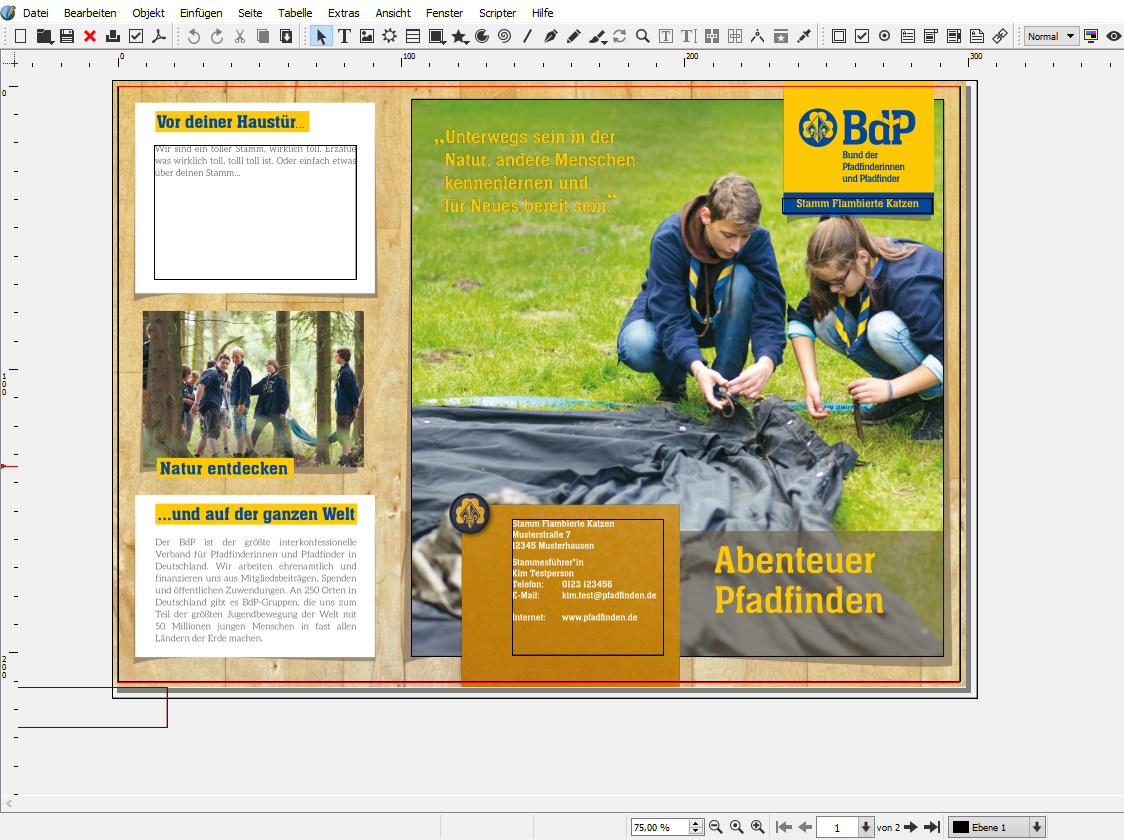Select the Text Frame tool
This screenshot has height=840, width=1124.
pyautogui.click(x=344, y=36)
